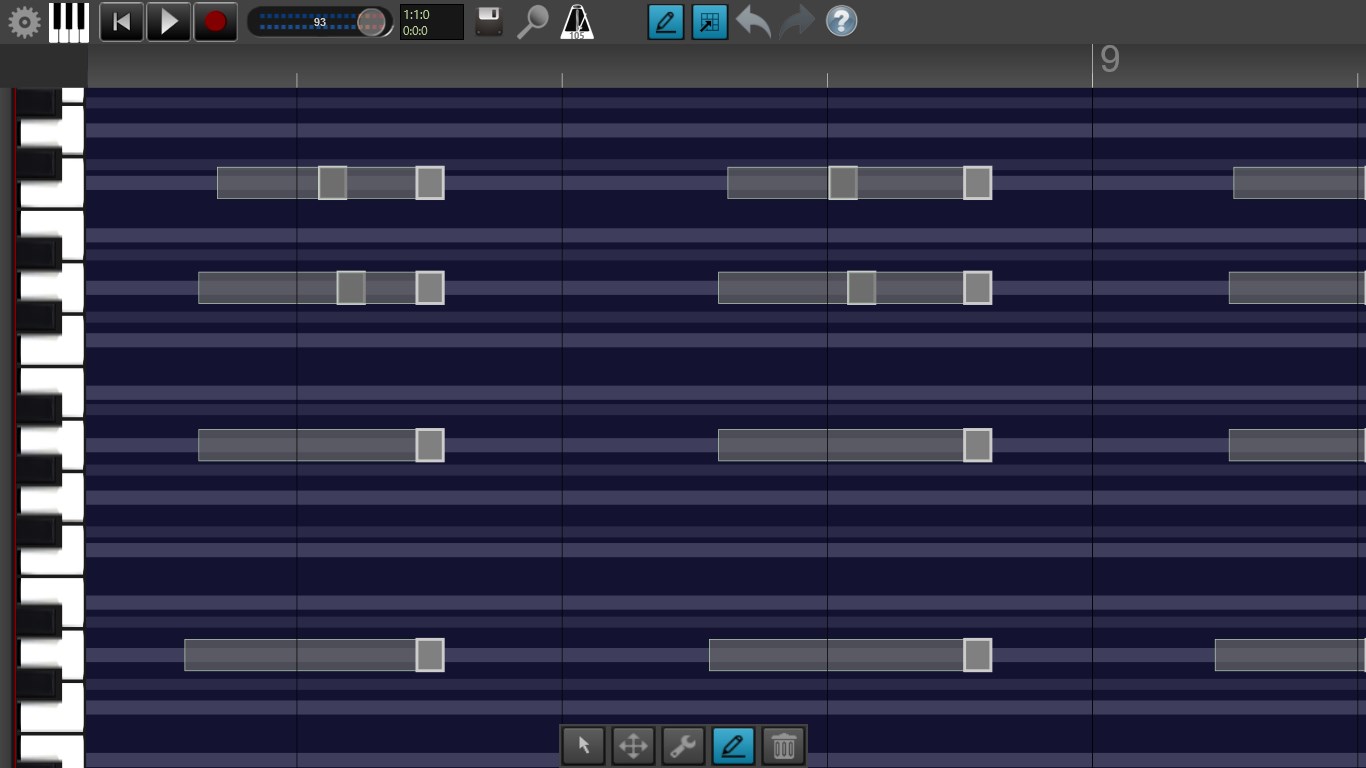Click the 1:1:0 time position display
The image size is (1366, 768).
coord(430,21)
